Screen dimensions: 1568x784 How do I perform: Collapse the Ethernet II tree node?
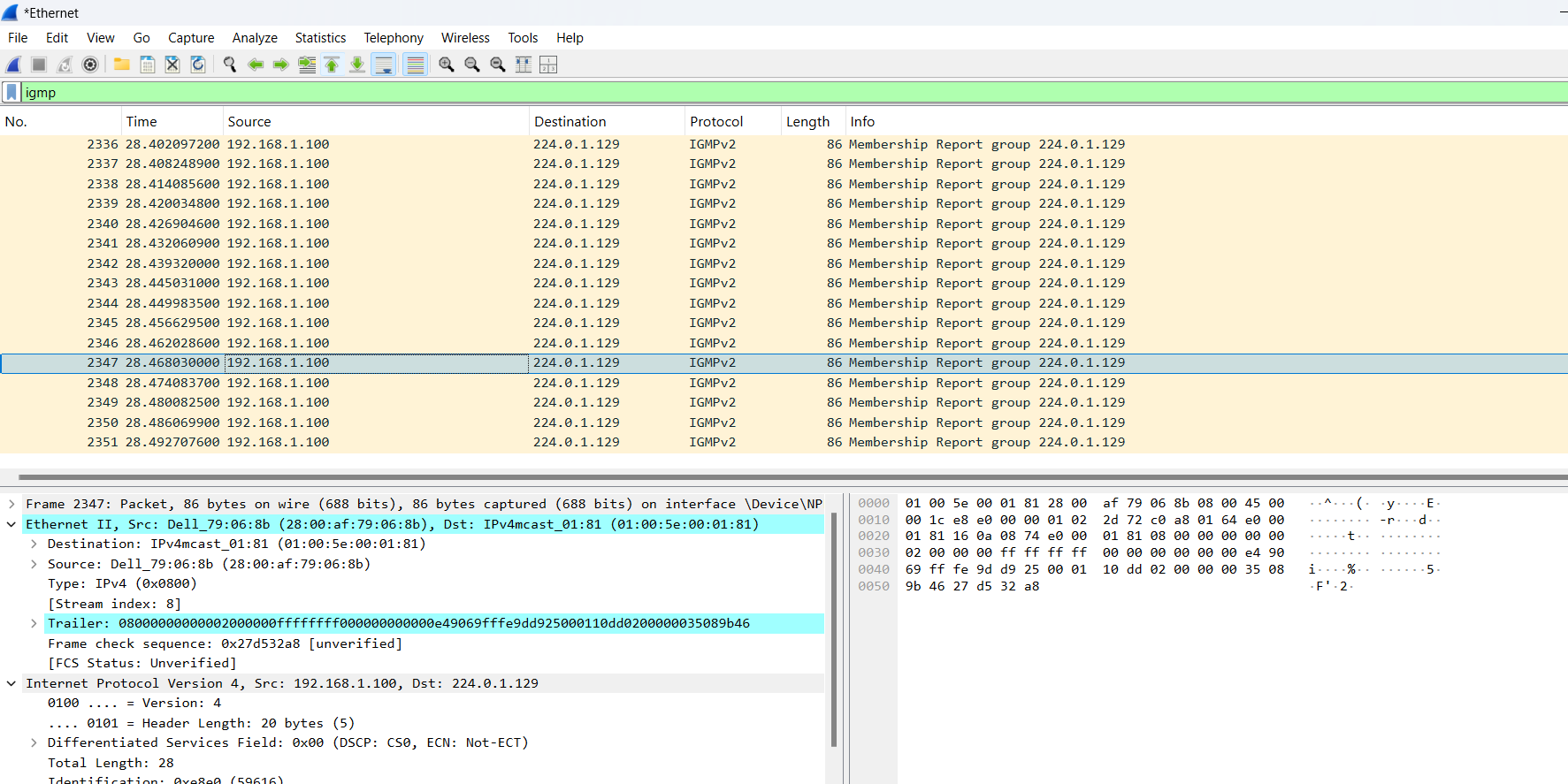11,524
